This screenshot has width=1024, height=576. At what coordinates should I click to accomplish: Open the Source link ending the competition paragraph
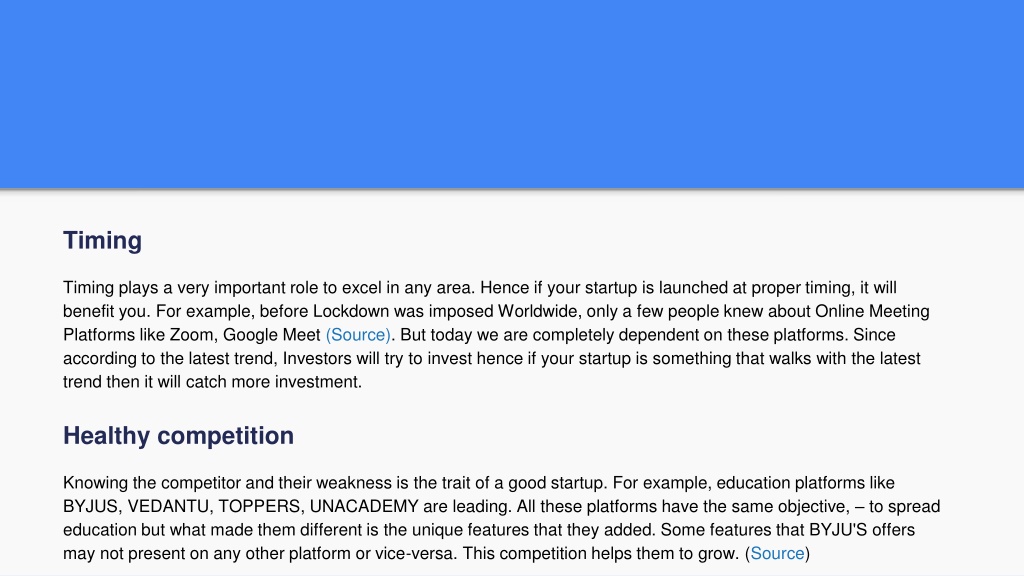point(777,554)
